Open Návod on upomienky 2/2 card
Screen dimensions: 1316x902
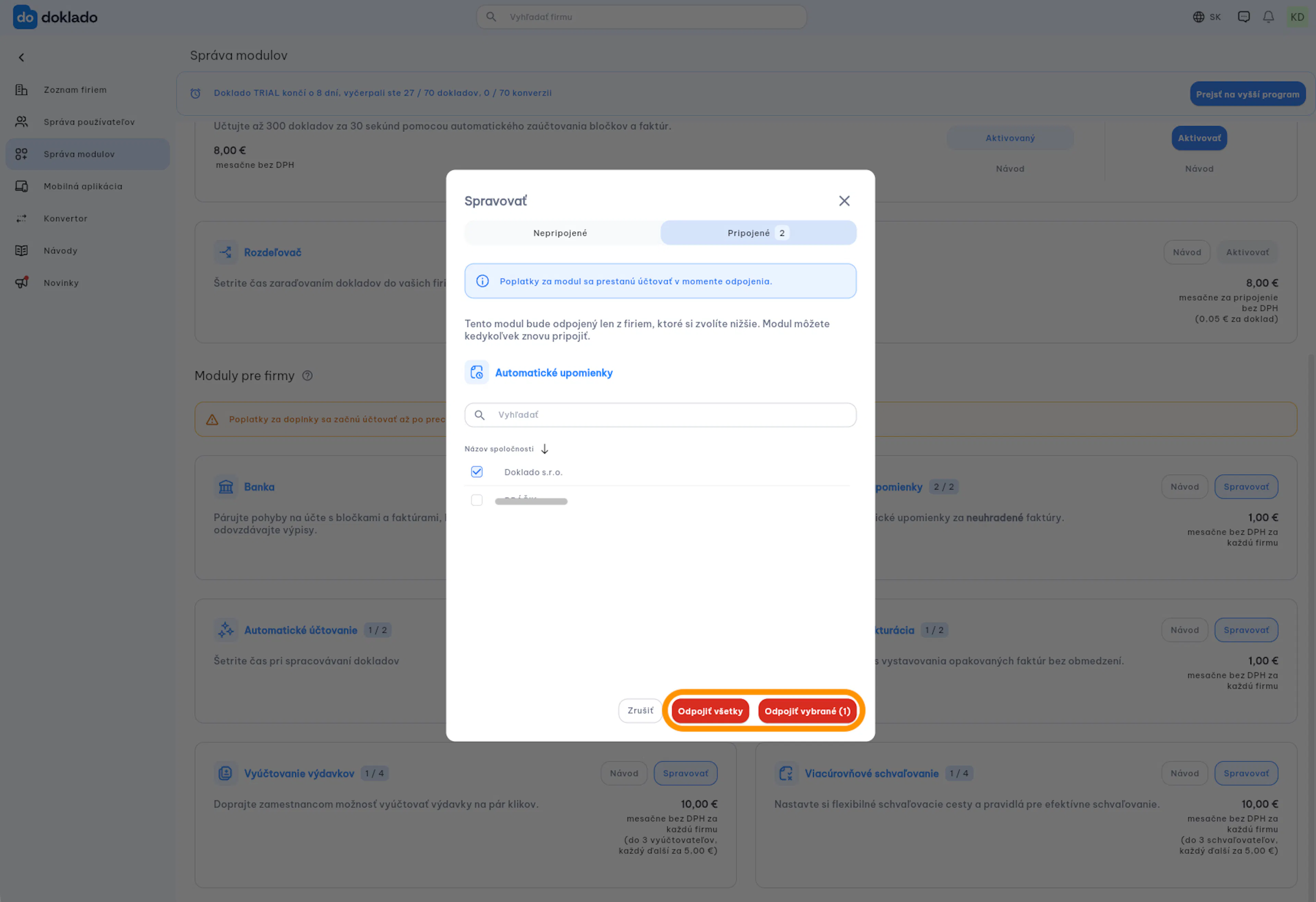click(1185, 487)
